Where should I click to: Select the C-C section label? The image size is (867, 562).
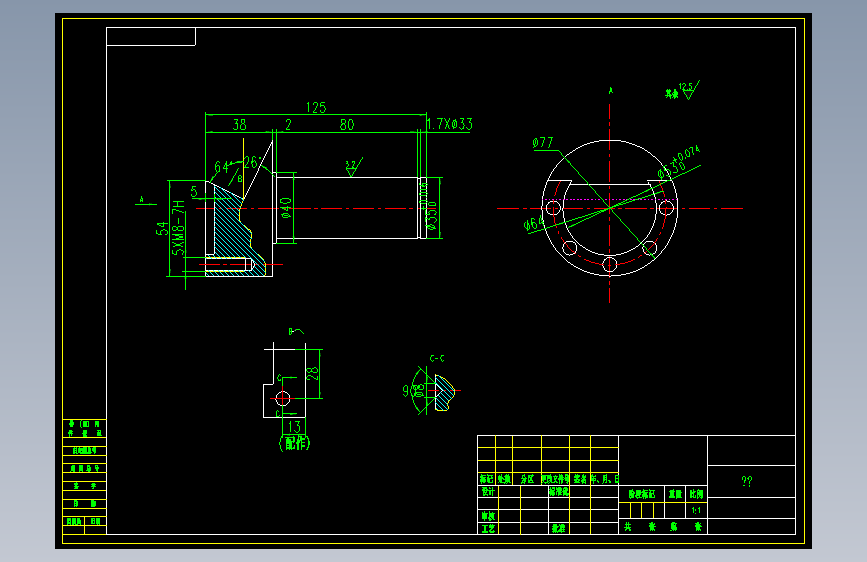[437, 358]
